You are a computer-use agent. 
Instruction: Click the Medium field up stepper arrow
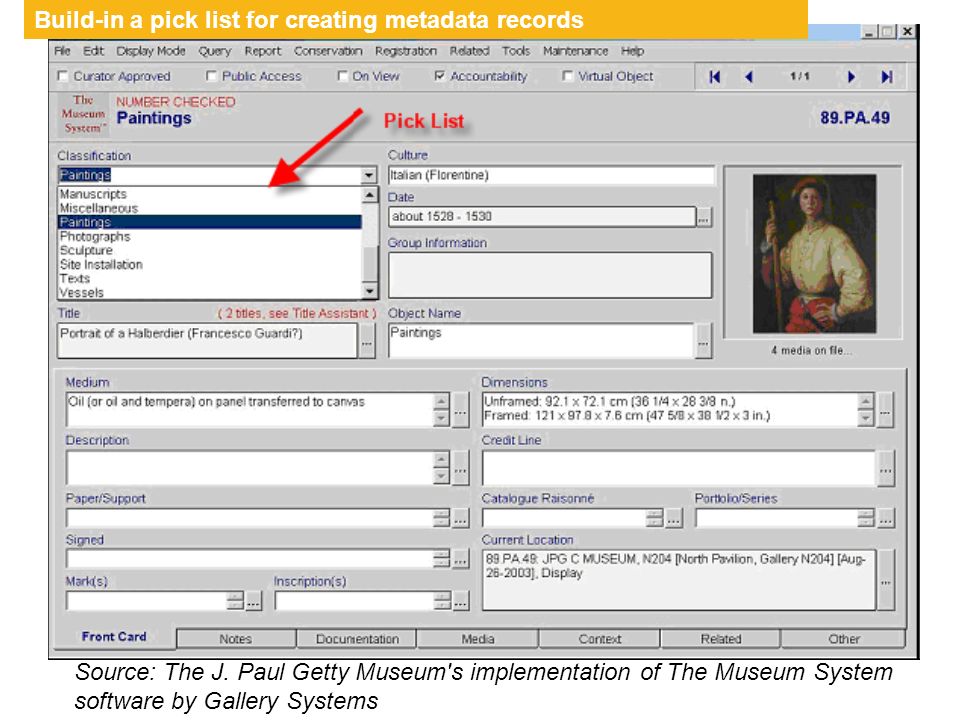441,402
